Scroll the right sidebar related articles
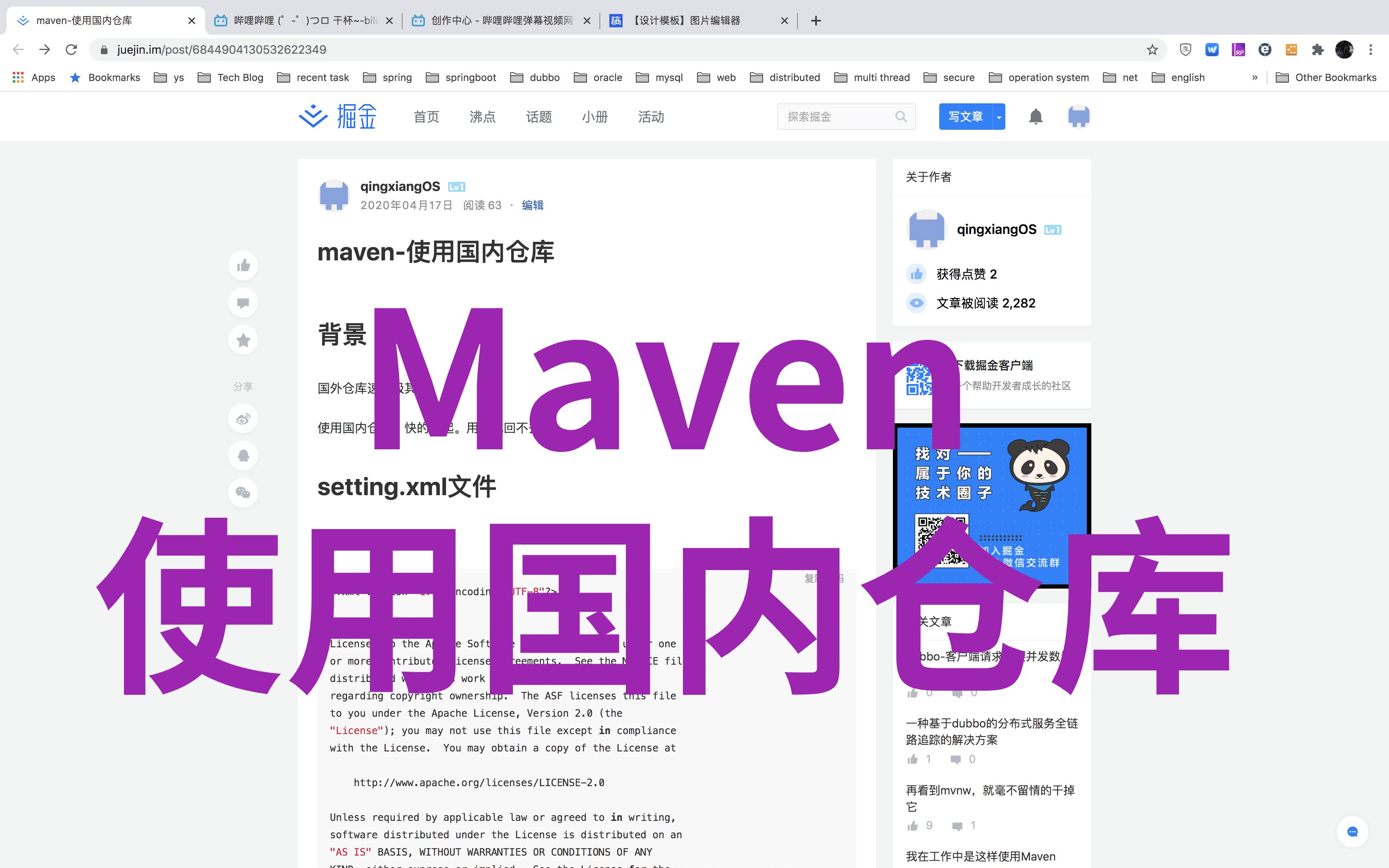 click(992, 750)
